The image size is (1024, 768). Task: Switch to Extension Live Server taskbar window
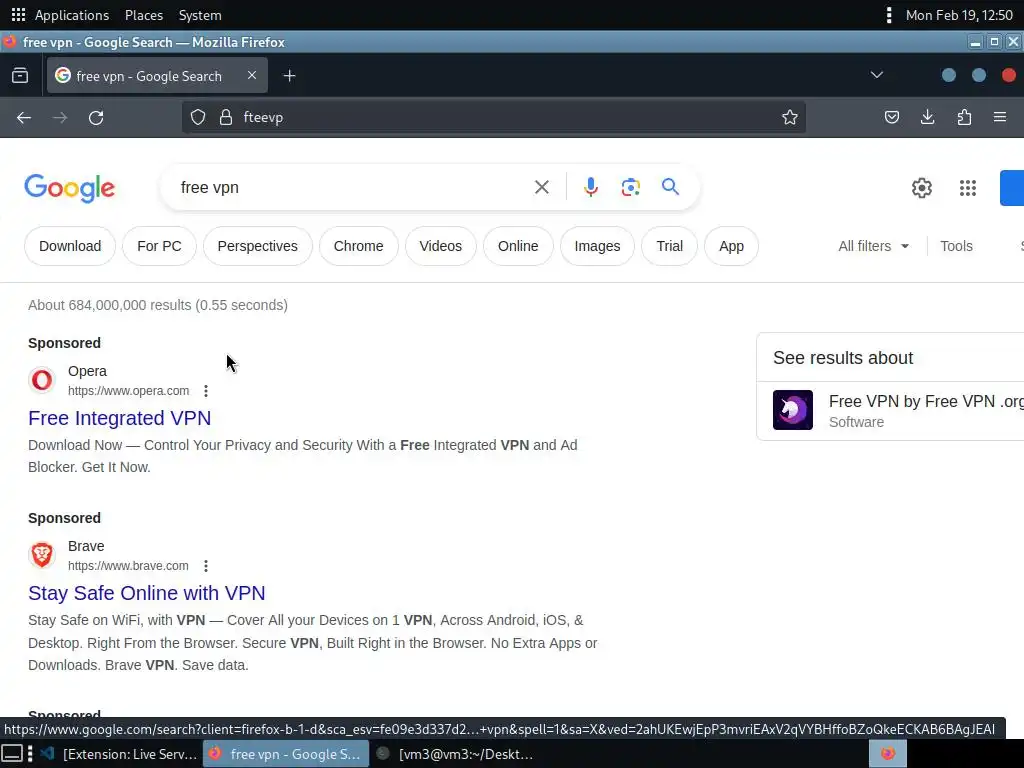coord(118,754)
